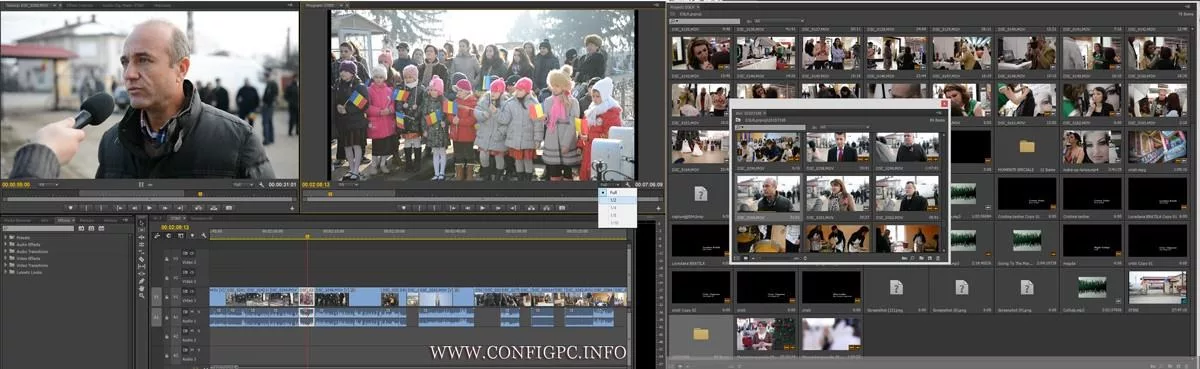Toggle track lock on Video 2

(167, 278)
